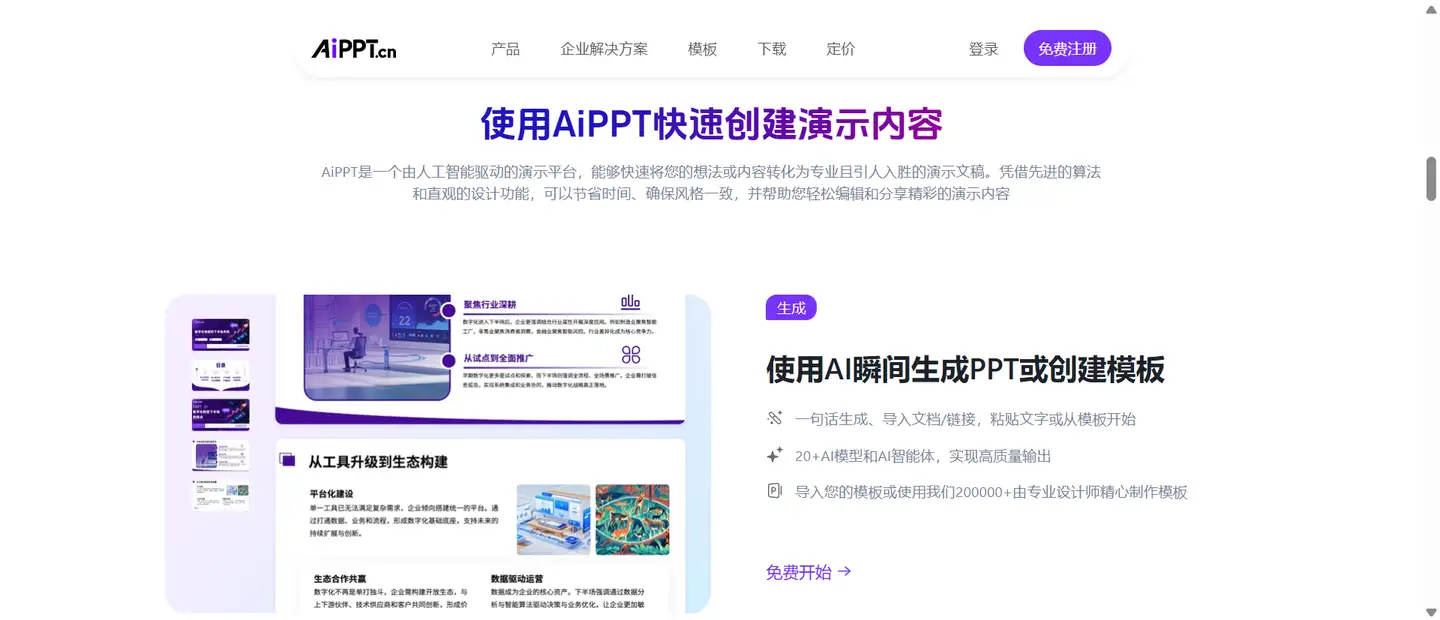
Task: Open the 产品 menu
Action: (x=505, y=48)
